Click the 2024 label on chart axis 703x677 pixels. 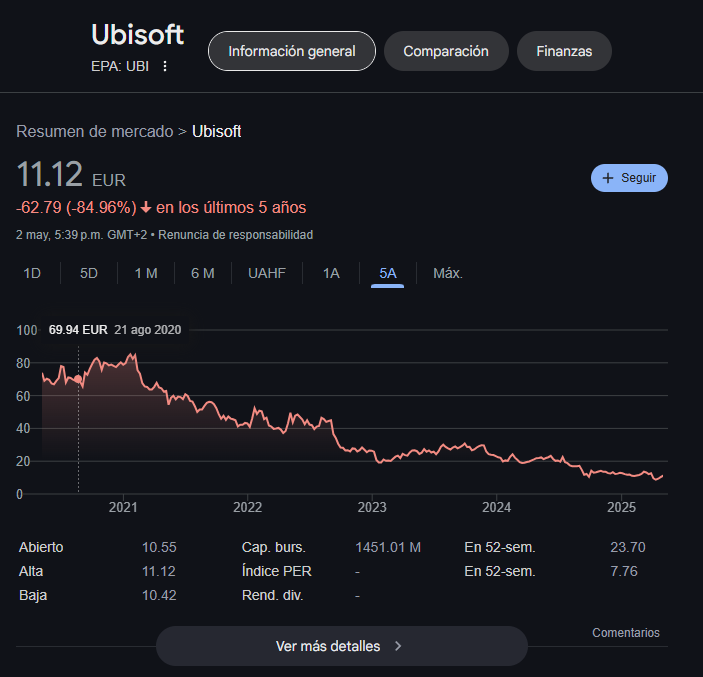[x=496, y=507]
